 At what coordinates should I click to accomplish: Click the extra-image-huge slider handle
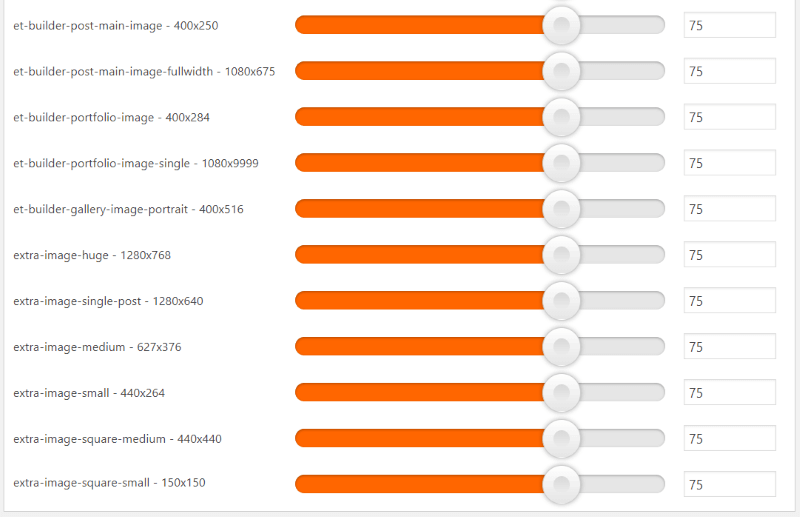coord(561,255)
